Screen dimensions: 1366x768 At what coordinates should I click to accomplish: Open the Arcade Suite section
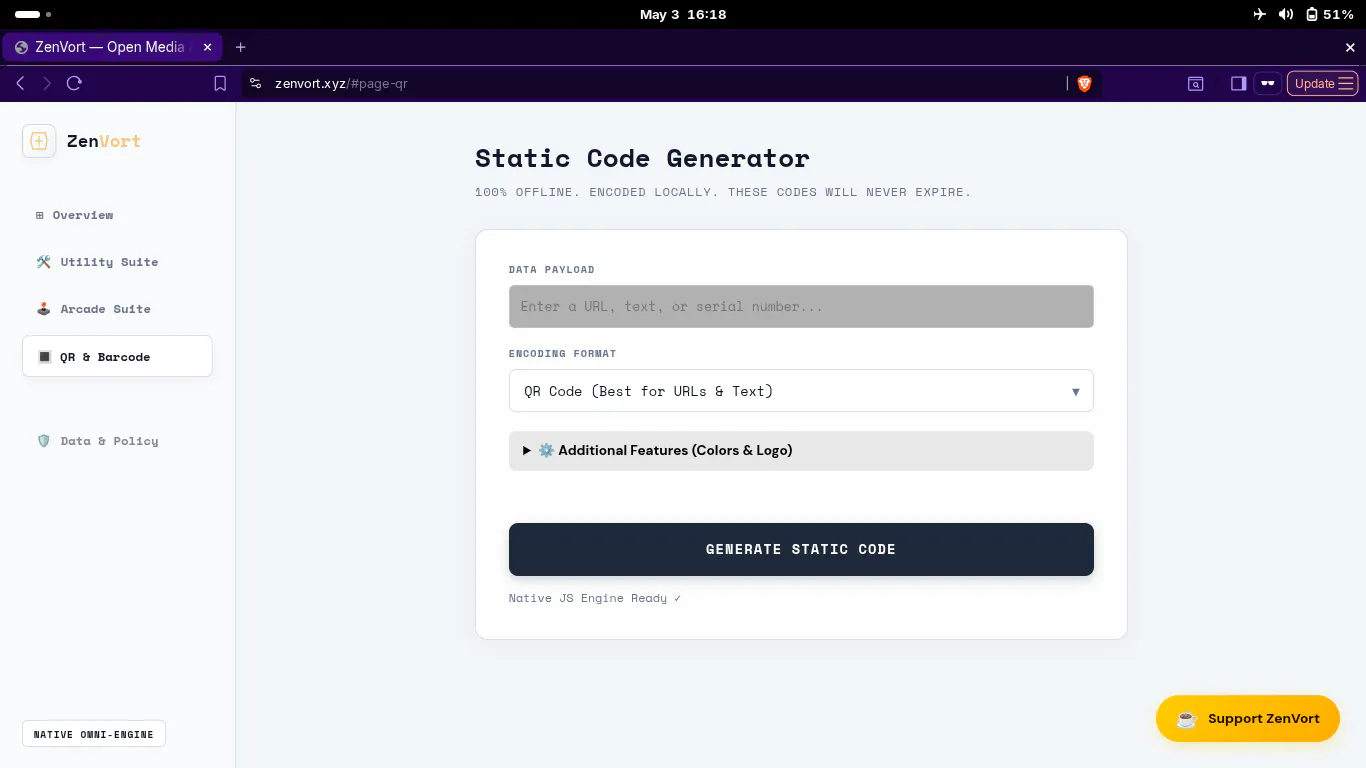pos(118,309)
